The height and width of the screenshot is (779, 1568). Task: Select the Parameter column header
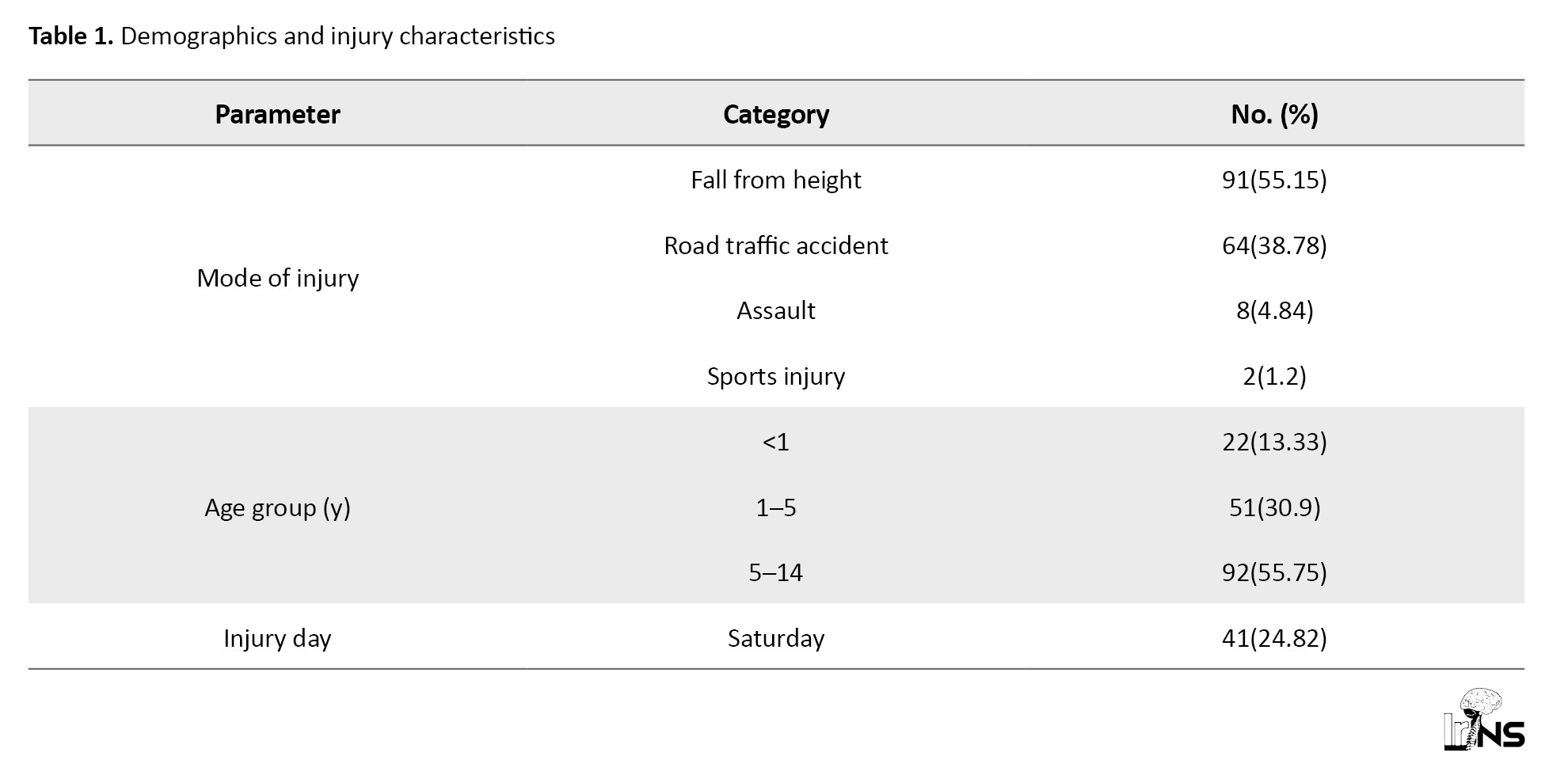pyautogui.click(x=277, y=115)
